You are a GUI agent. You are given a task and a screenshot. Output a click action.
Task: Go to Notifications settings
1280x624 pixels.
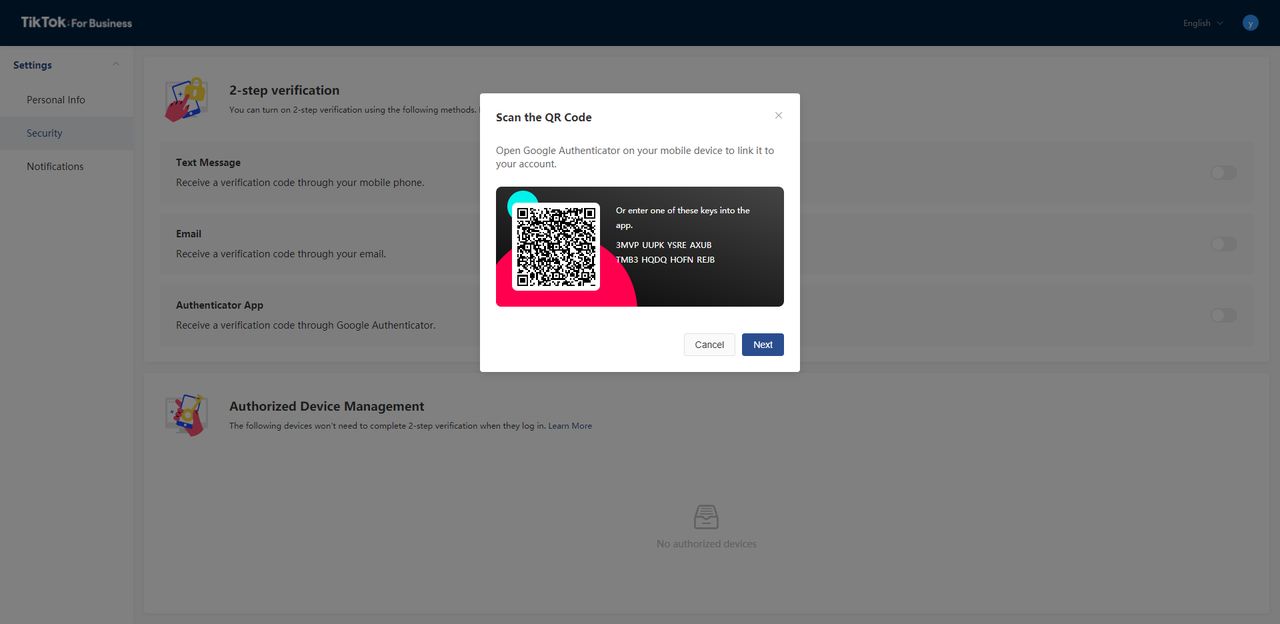click(x=55, y=166)
